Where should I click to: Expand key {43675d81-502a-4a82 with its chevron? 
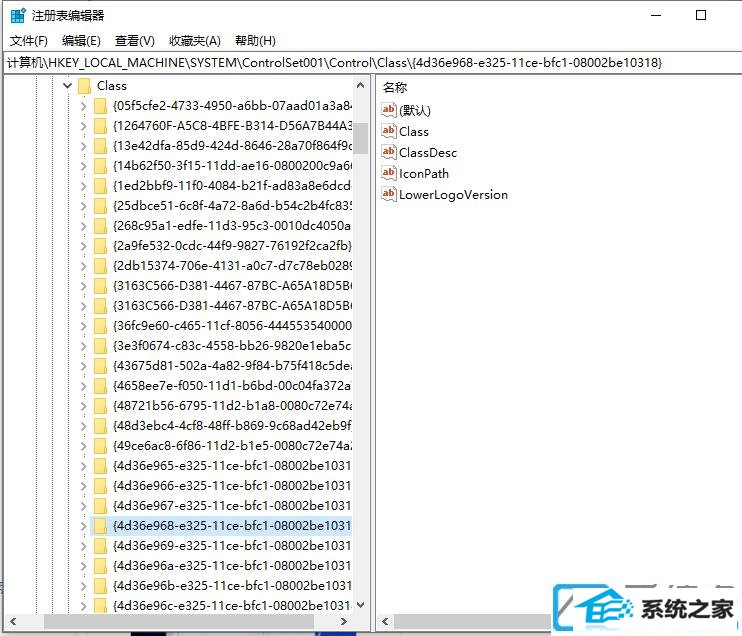(84, 366)
